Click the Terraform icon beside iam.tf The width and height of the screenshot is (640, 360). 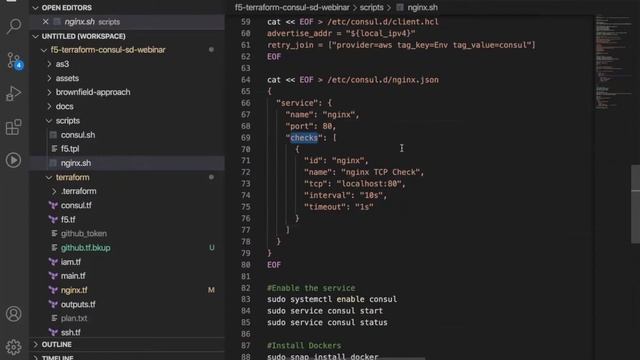point(53,262)
